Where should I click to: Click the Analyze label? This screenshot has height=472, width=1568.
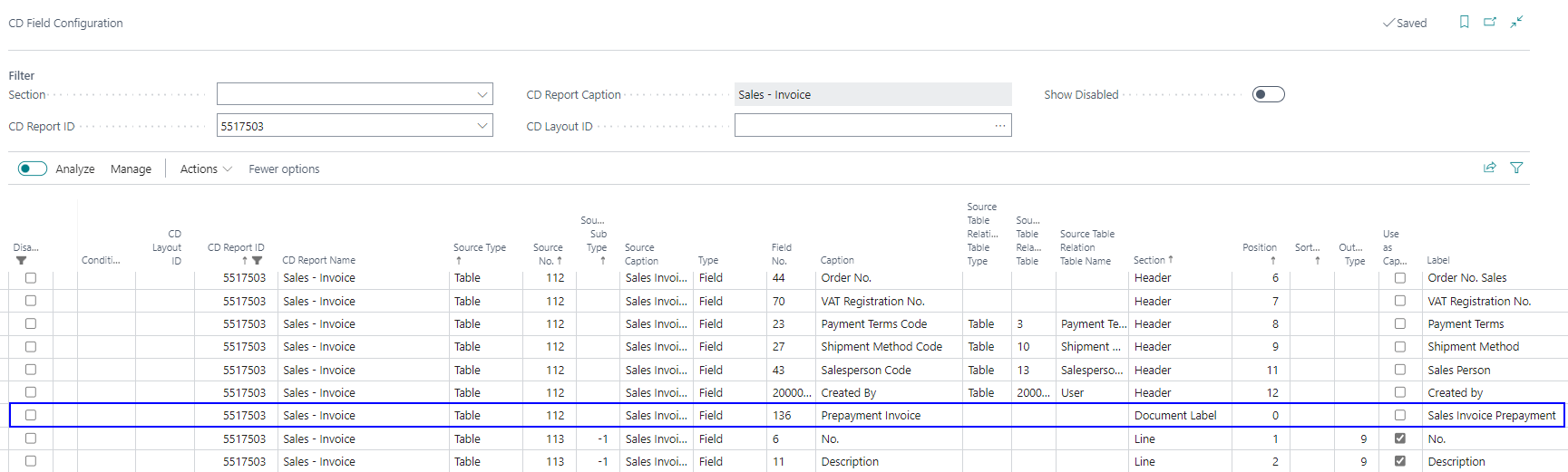[x=75, y=169]
